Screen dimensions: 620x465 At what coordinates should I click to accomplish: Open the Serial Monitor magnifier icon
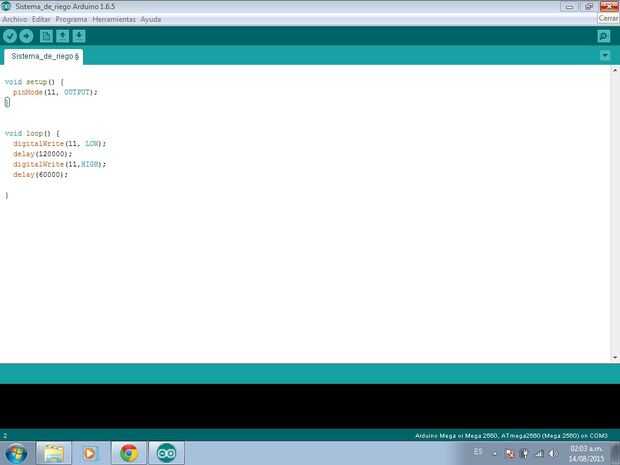click(x=604, y=36)
